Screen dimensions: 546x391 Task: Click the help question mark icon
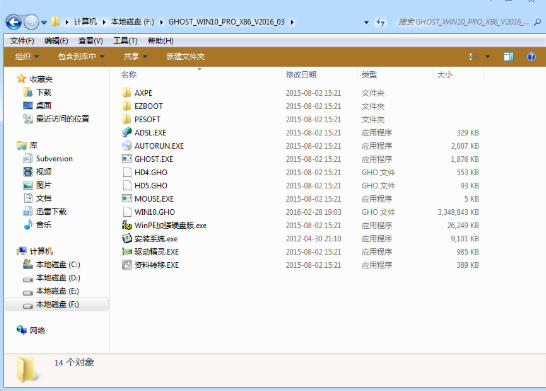(x=531, y=56)
